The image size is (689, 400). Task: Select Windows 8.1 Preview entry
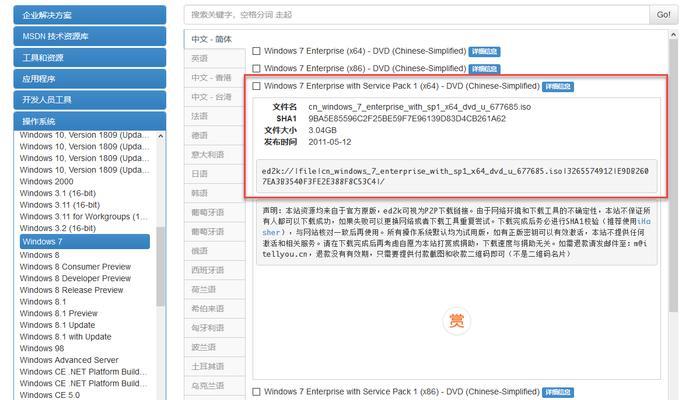tap(58, 313)
